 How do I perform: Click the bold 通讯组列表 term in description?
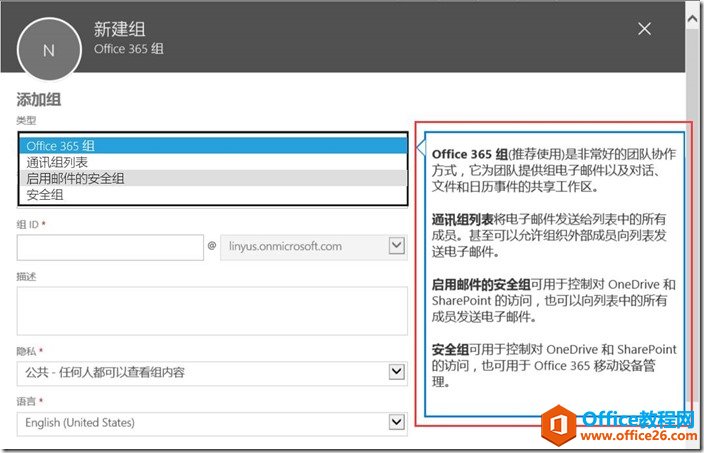[462, 220]
